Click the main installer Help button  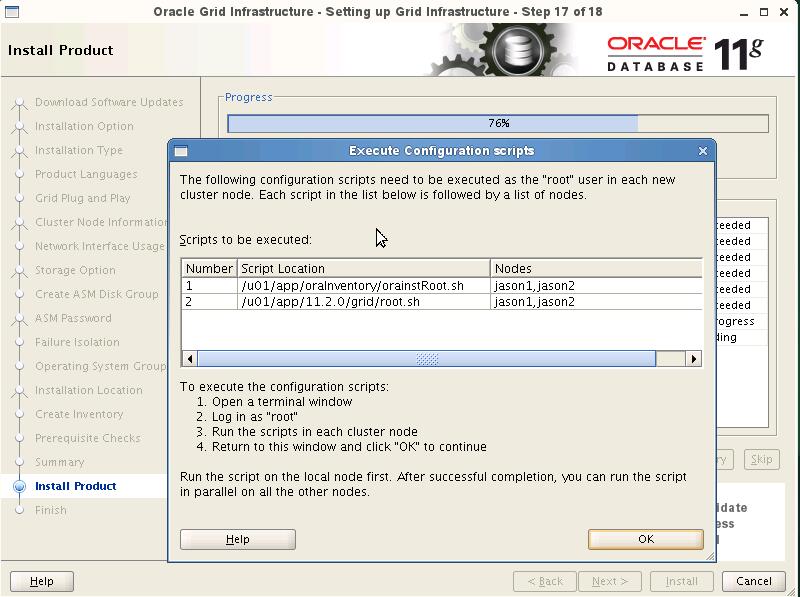(x=42, y=581)
